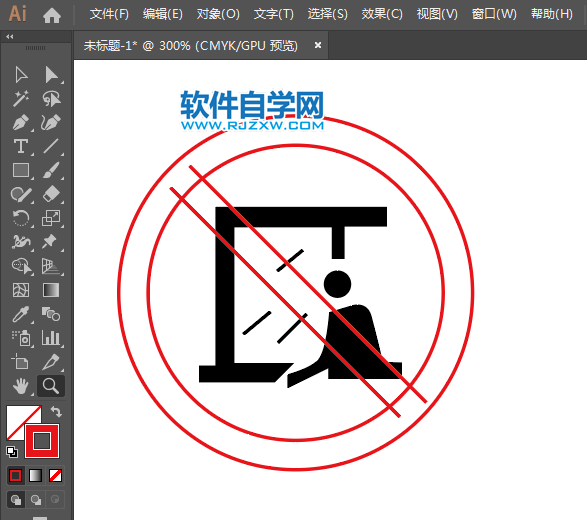The height and width of the screenshot is (520, 587).
Task: Select the Perspective Grid tool
Action: click(51, 266)
